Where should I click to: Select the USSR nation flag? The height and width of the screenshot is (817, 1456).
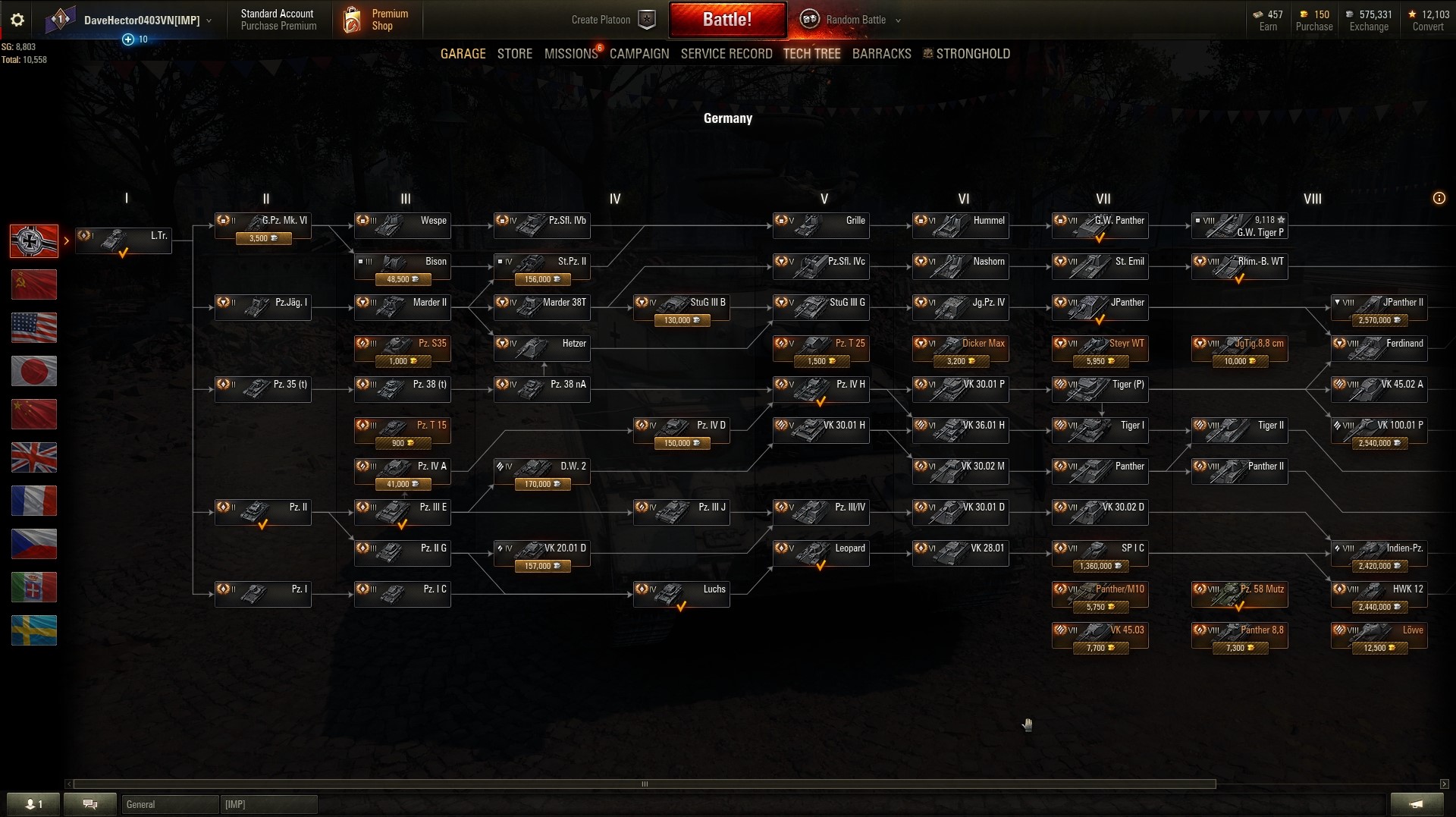coord(34,284)
